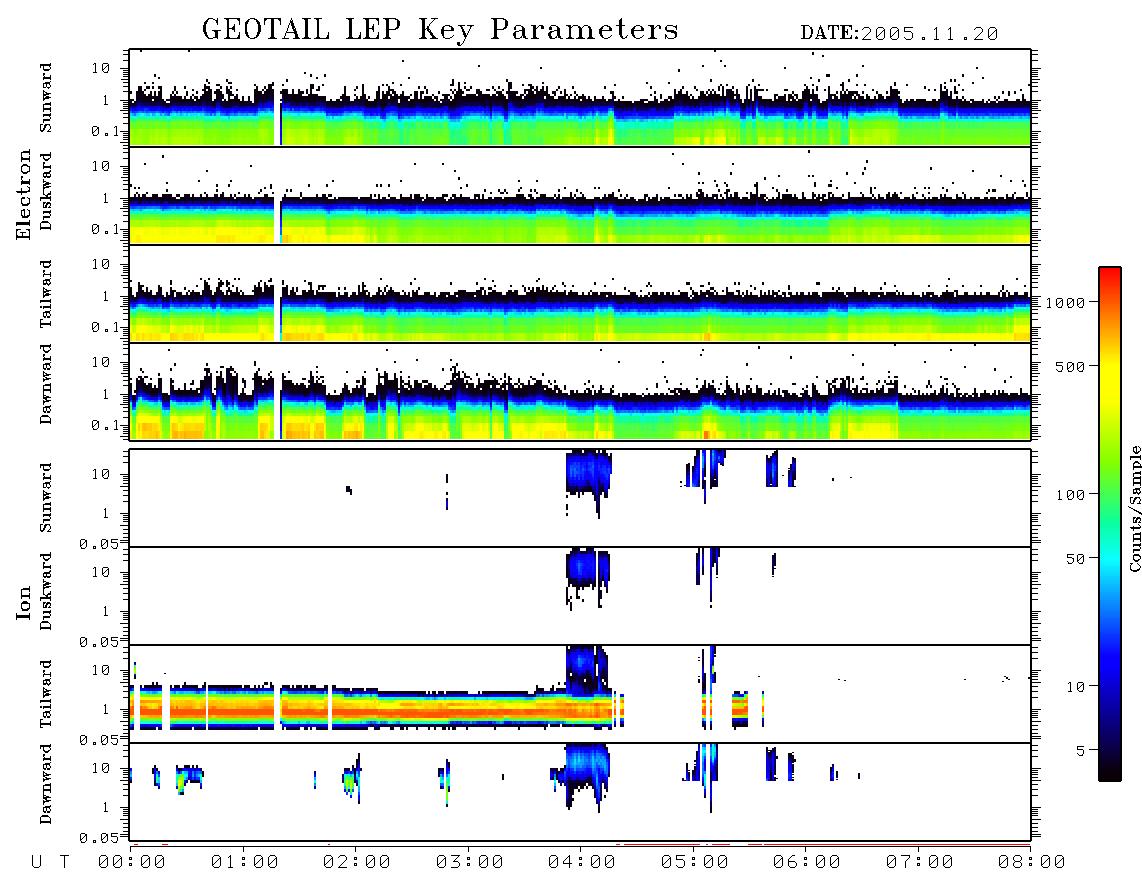Screen dimensions: 1142x880
Task: Select the Ion Duskward panel label
Action: pyautogui.click(x=46, y=591)
